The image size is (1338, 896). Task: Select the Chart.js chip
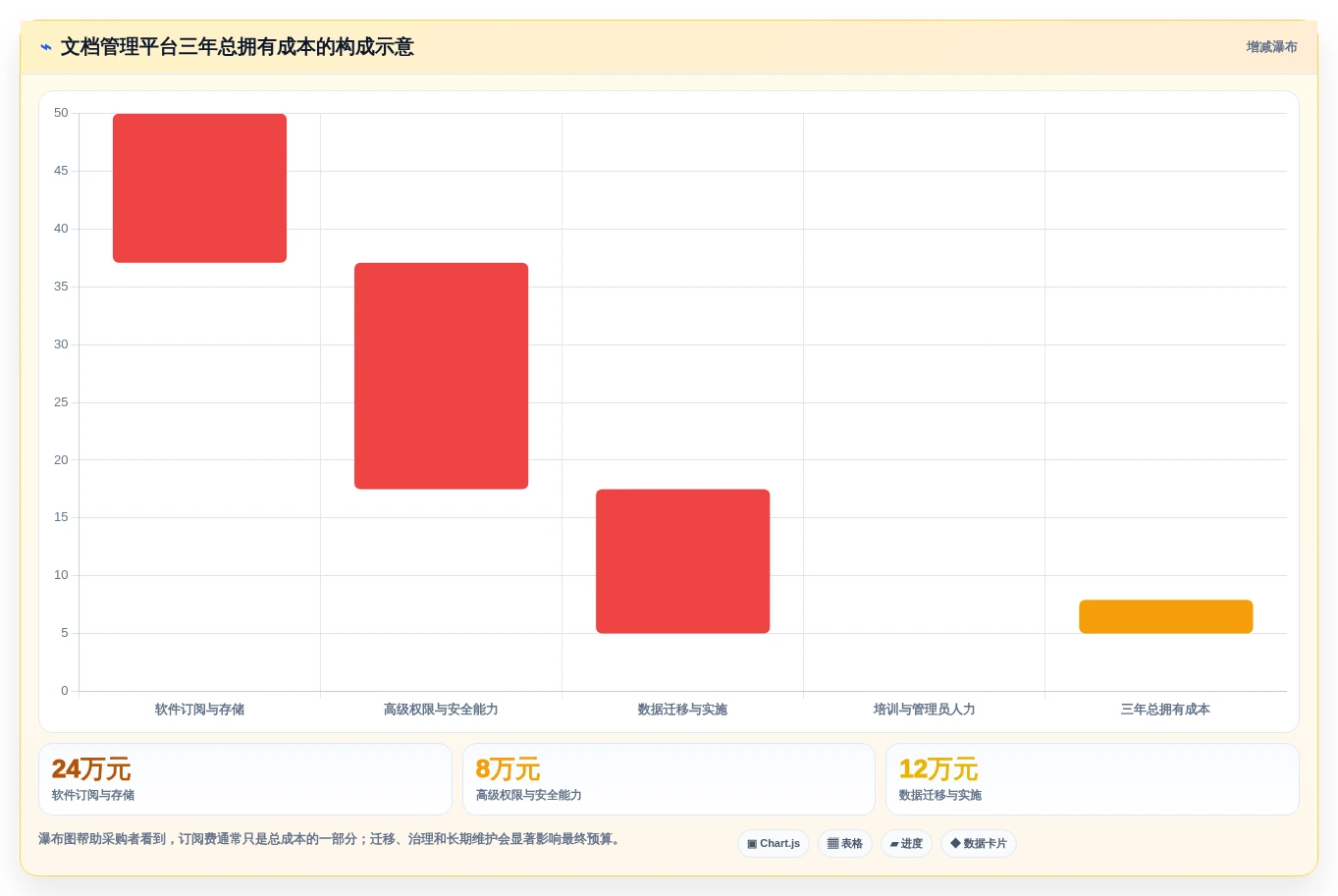pyautogui.click(x=774, y=844)
